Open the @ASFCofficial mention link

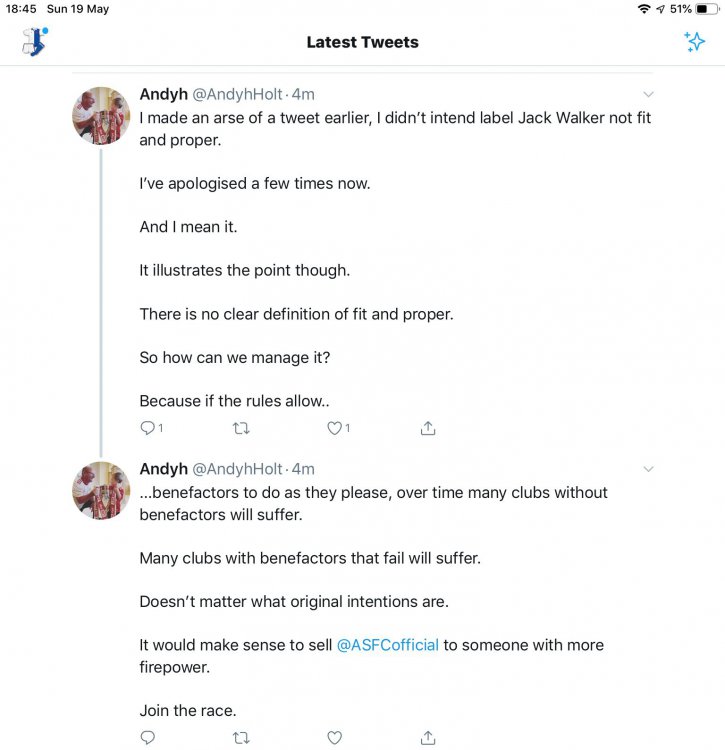point(387,645)
